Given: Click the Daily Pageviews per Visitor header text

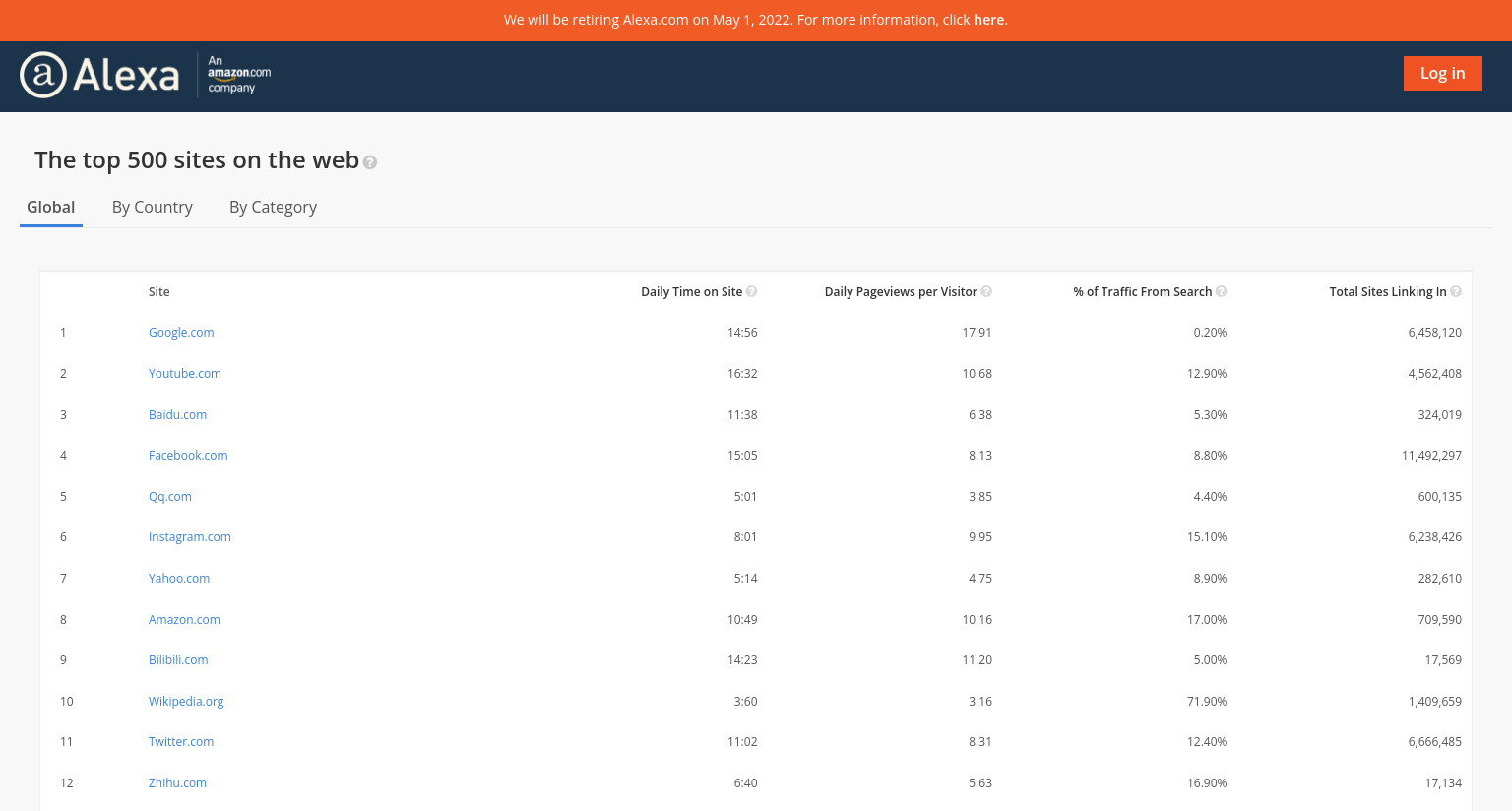Looking at the screenshot, I should [901, 292].
